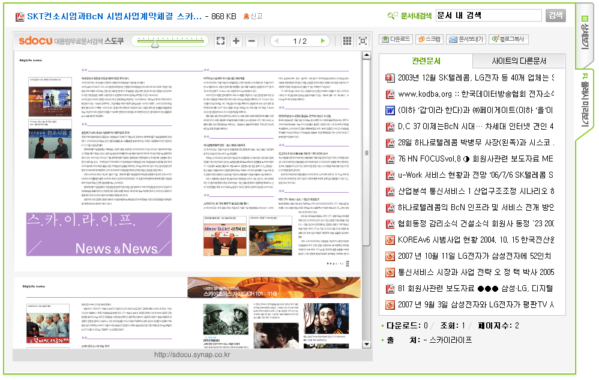Click PDF icon beside 81 회원사관련 row
Viewport: 599px width, 380px height.
(390, 289)
